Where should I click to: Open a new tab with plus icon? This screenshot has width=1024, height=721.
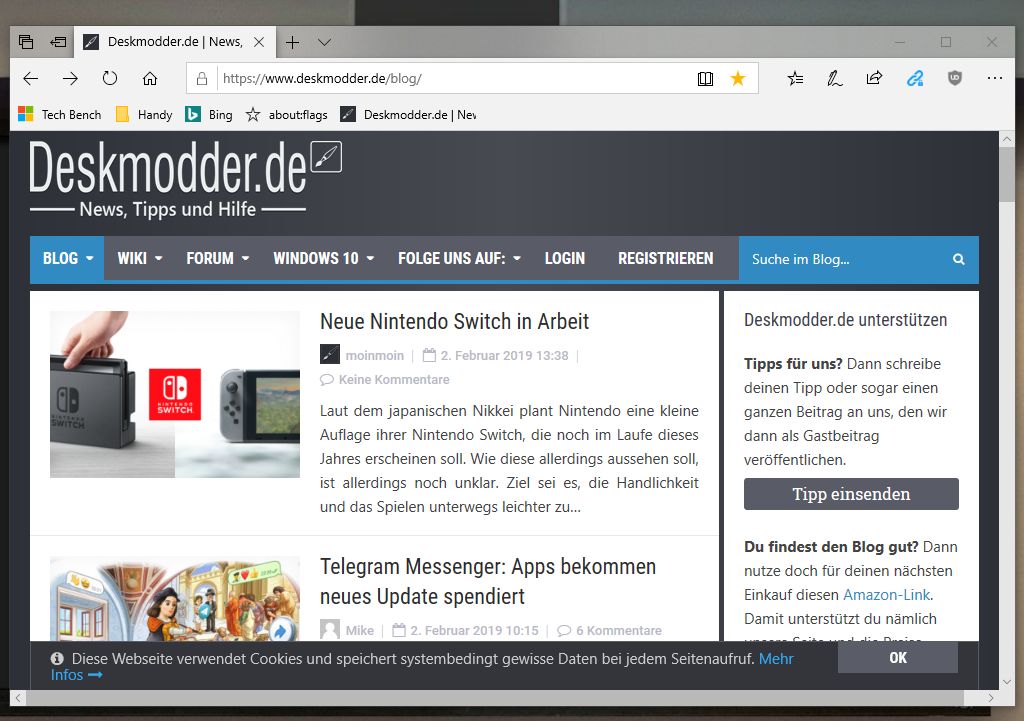click(x=293, y=42)
